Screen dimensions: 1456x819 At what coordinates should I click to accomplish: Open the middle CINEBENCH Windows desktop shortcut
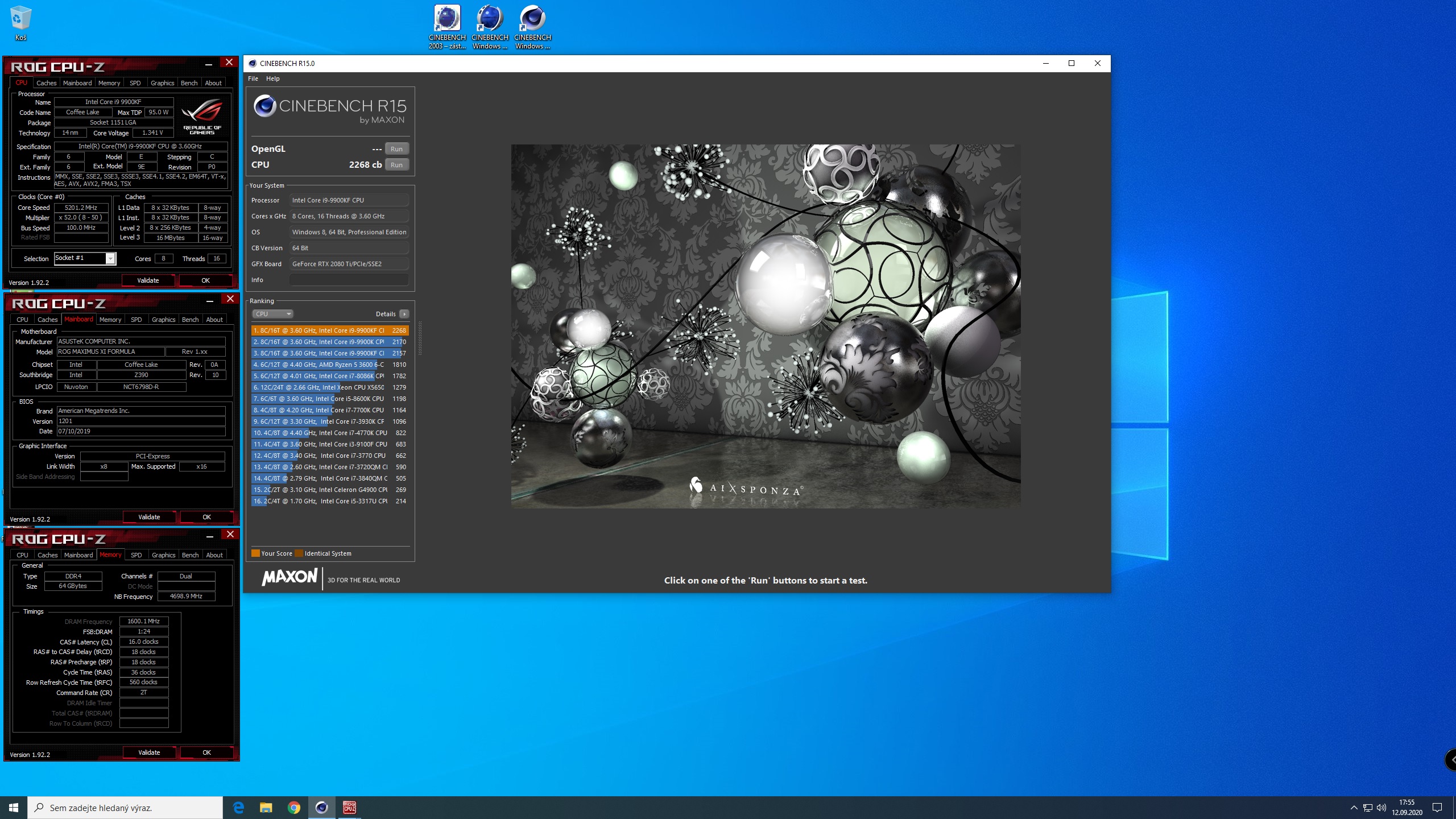click(x=490, y=27)
